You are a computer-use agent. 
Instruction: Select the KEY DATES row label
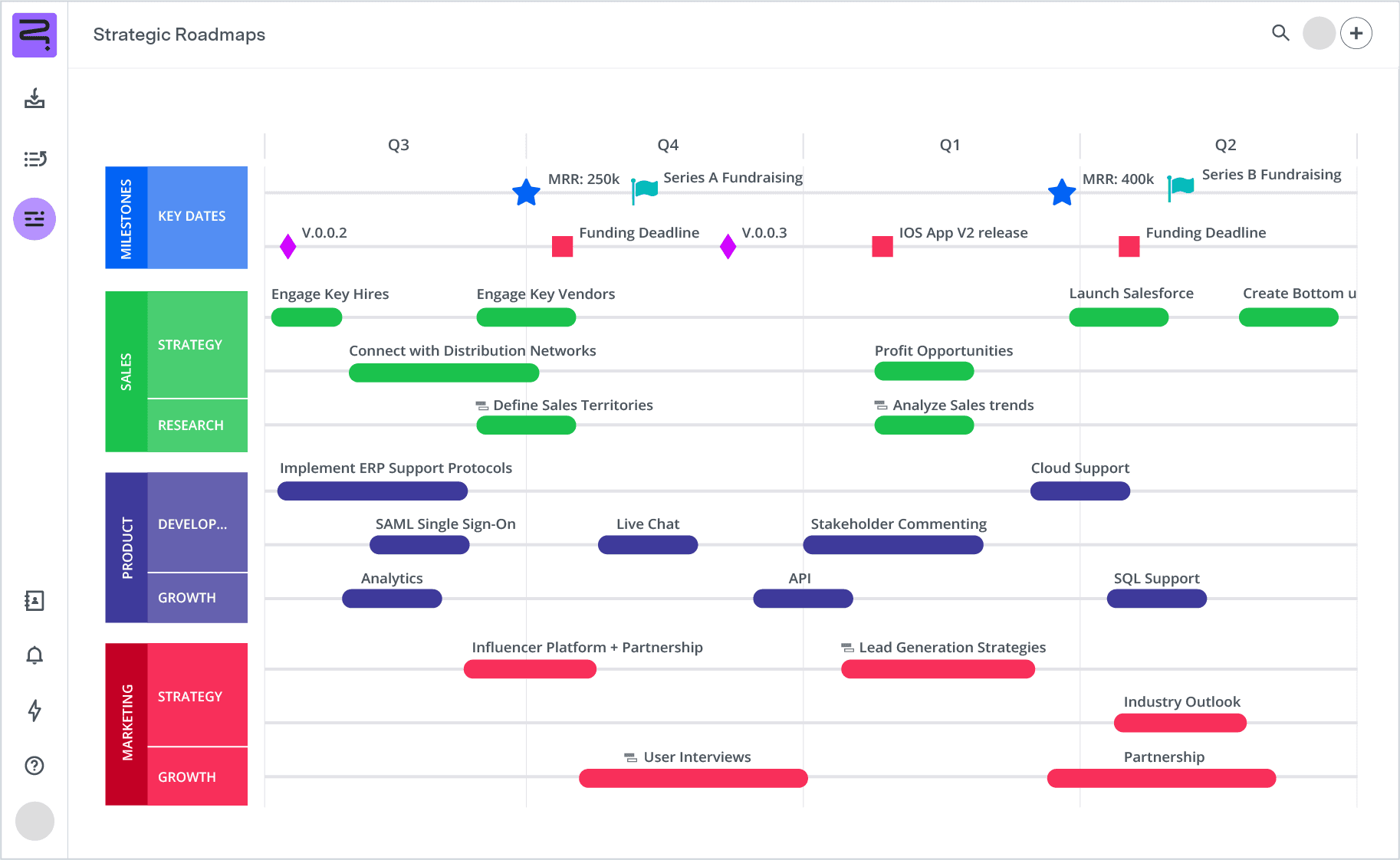192,217
